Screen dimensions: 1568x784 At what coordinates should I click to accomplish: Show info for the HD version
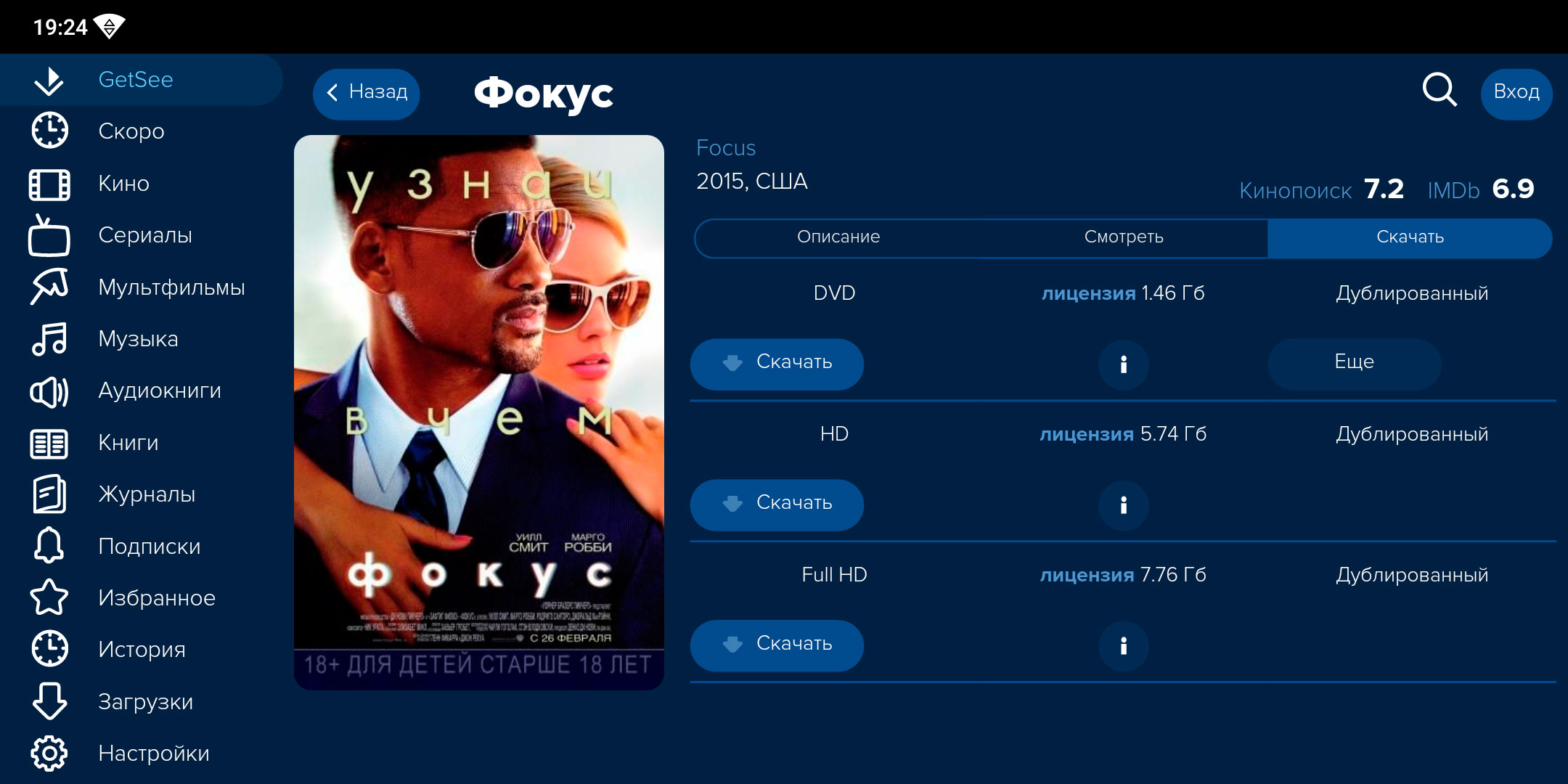coord(1123,505)
